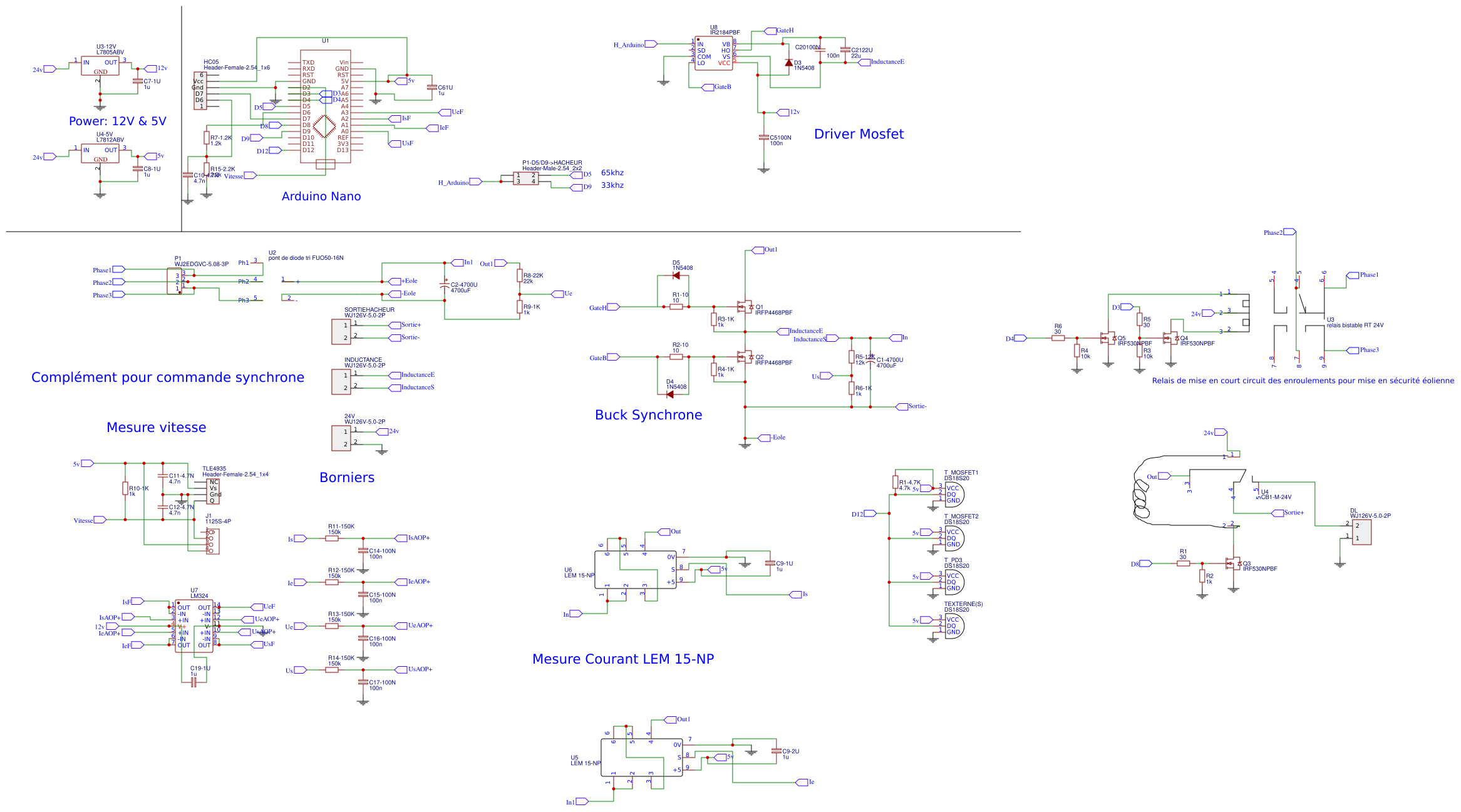
Task: Select the U4-5V L7812ABV regulator symbol
Action: pyautogui.click(x=100, y=153)
